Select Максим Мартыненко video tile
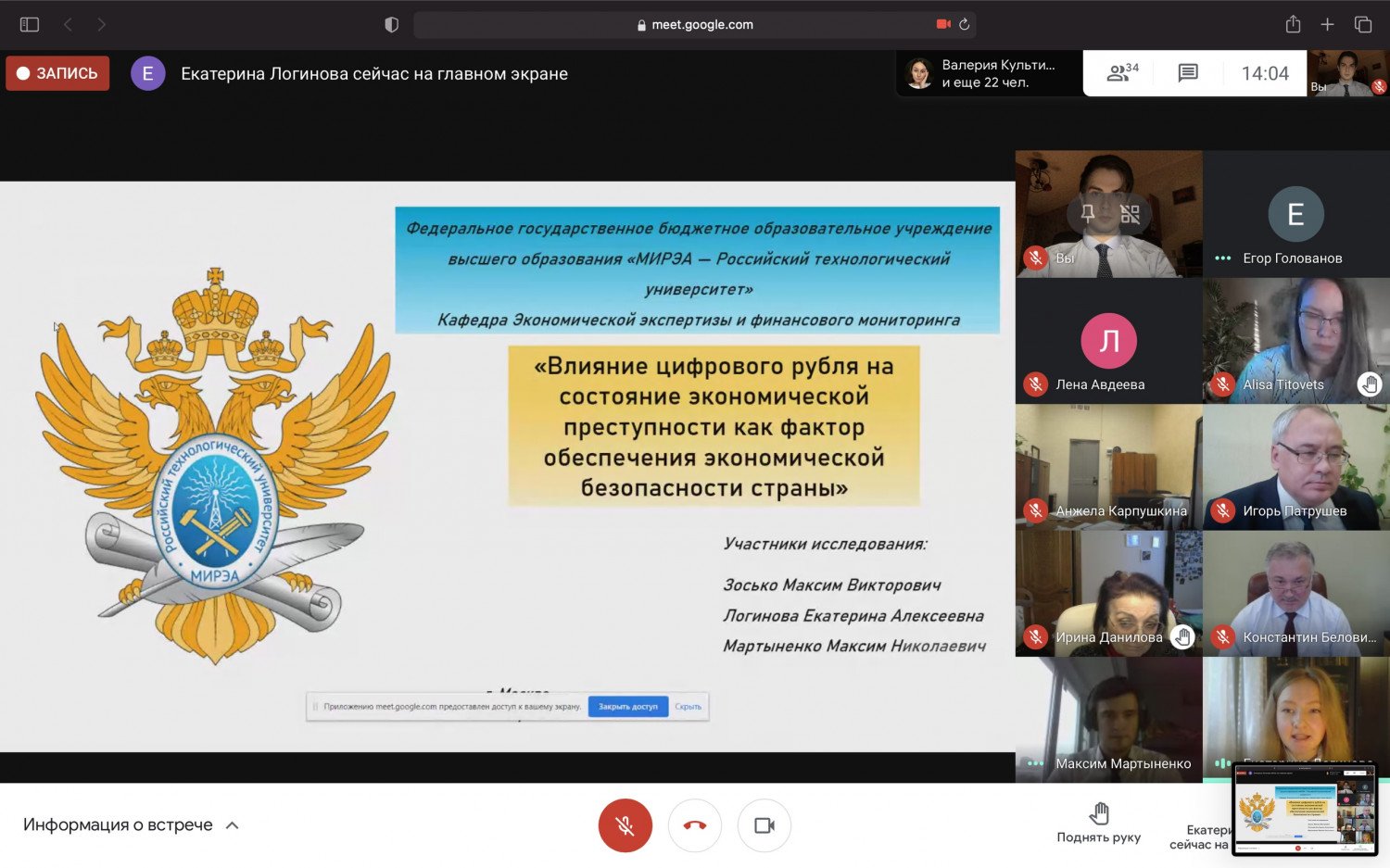This screenshot has width=1390, height=868. point(1109,720)
